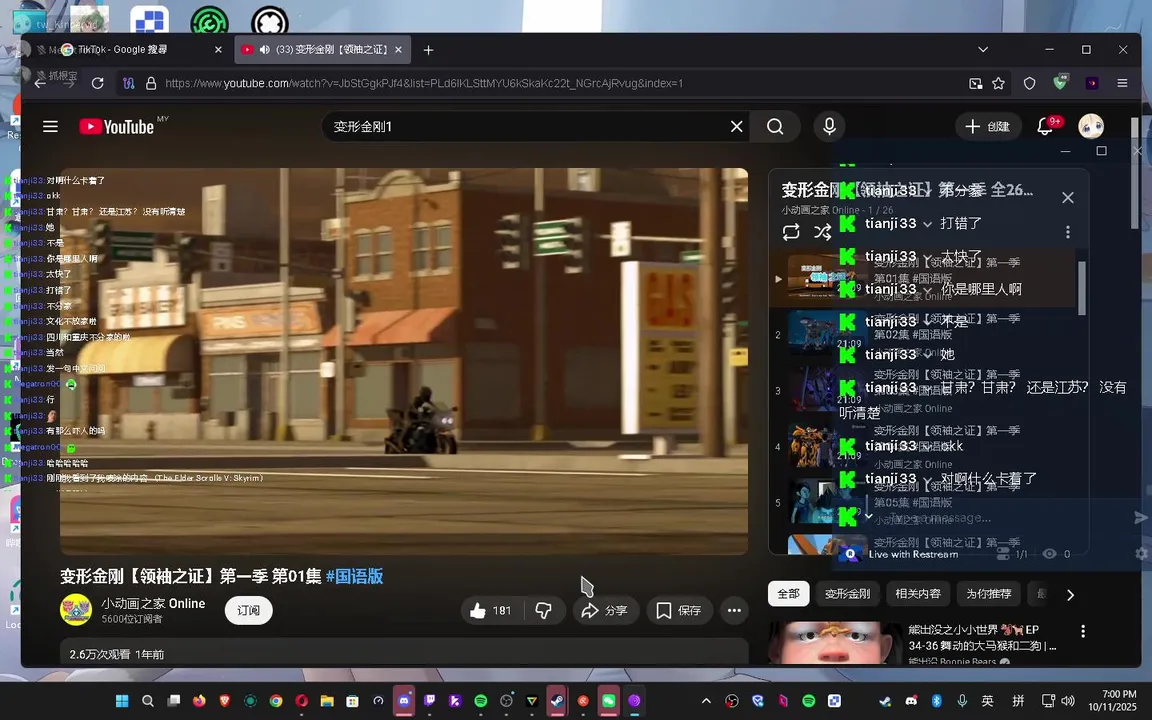1152x720 pixels.
Task: Subscribe using the 订阅 button
Action: pyautogui.click(x=248, y=611)
